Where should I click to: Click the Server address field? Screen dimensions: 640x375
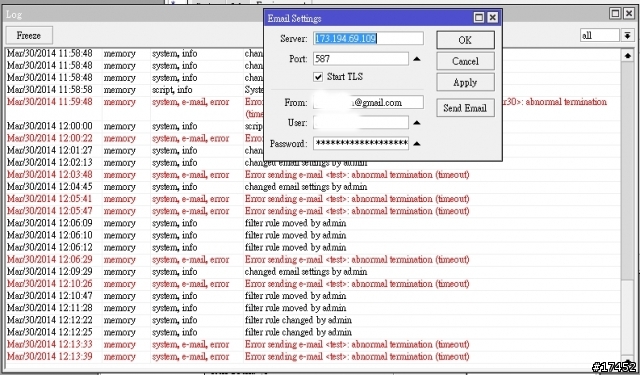[x=368, y=38]
